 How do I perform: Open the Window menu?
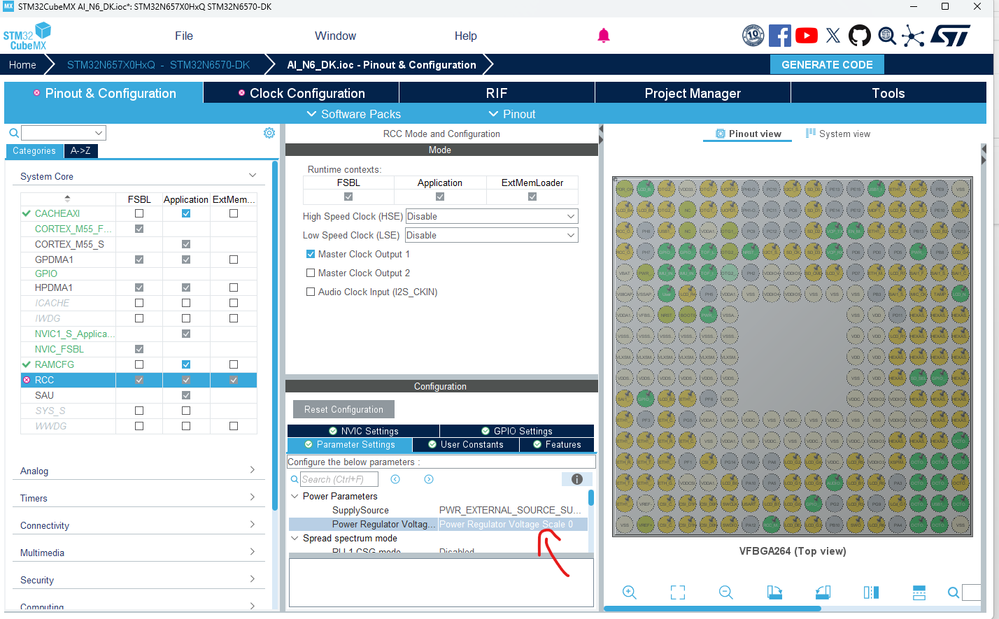click(x=335, y=36)
